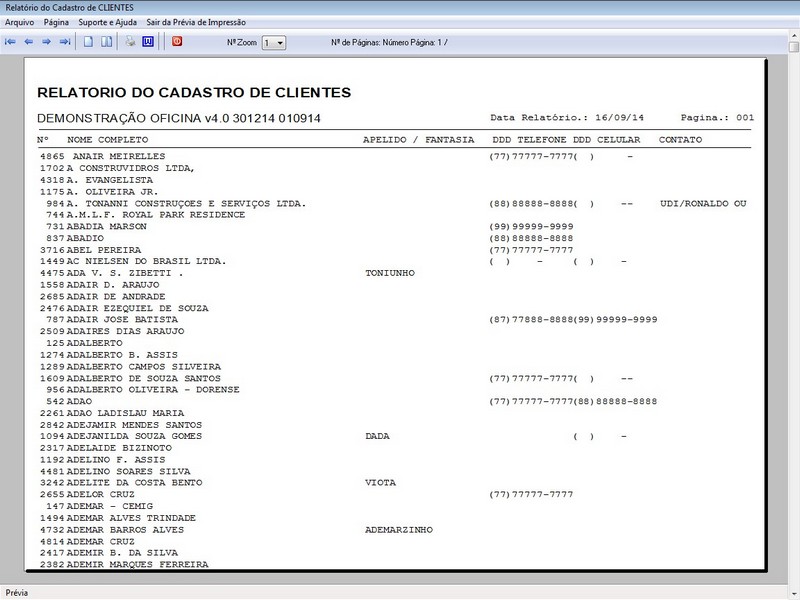
Task: Select row A. OLIVEIRA JR.
Action: click(x=393, y=192)
